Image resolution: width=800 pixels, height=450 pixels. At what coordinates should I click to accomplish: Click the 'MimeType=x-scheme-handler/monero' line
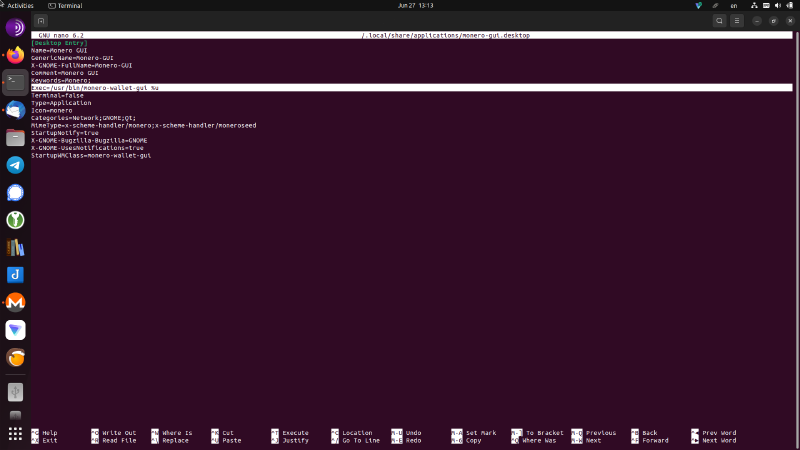tap(143, 126)
